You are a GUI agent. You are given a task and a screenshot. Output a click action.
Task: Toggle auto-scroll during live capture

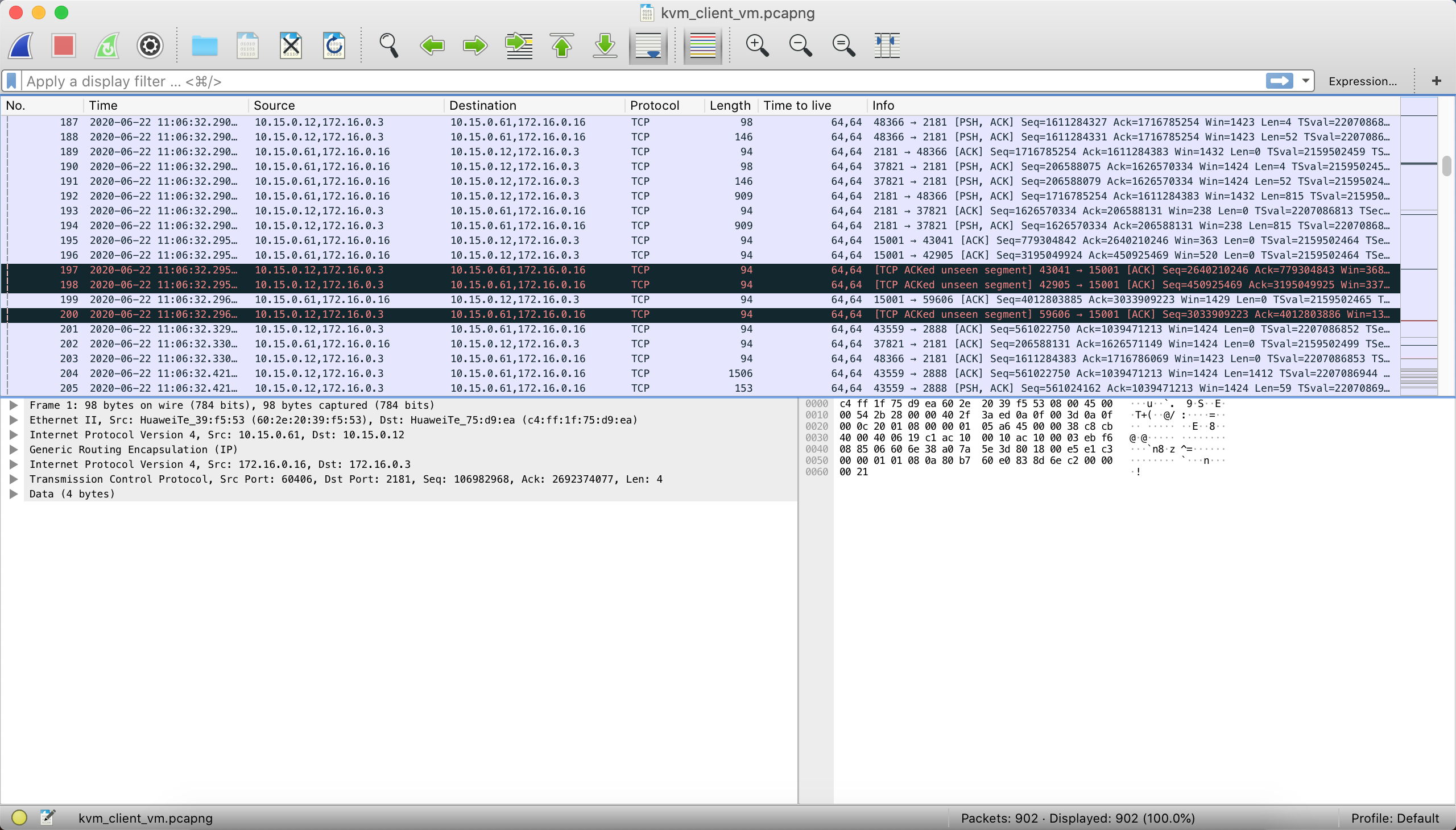click(x=647, y=45)
